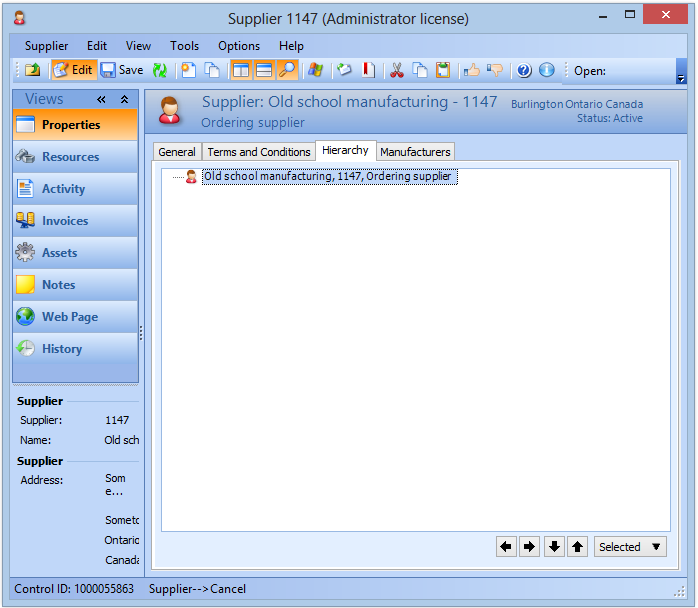Click the thumbs up icon
698x608 pixels.
click(471, 70)
